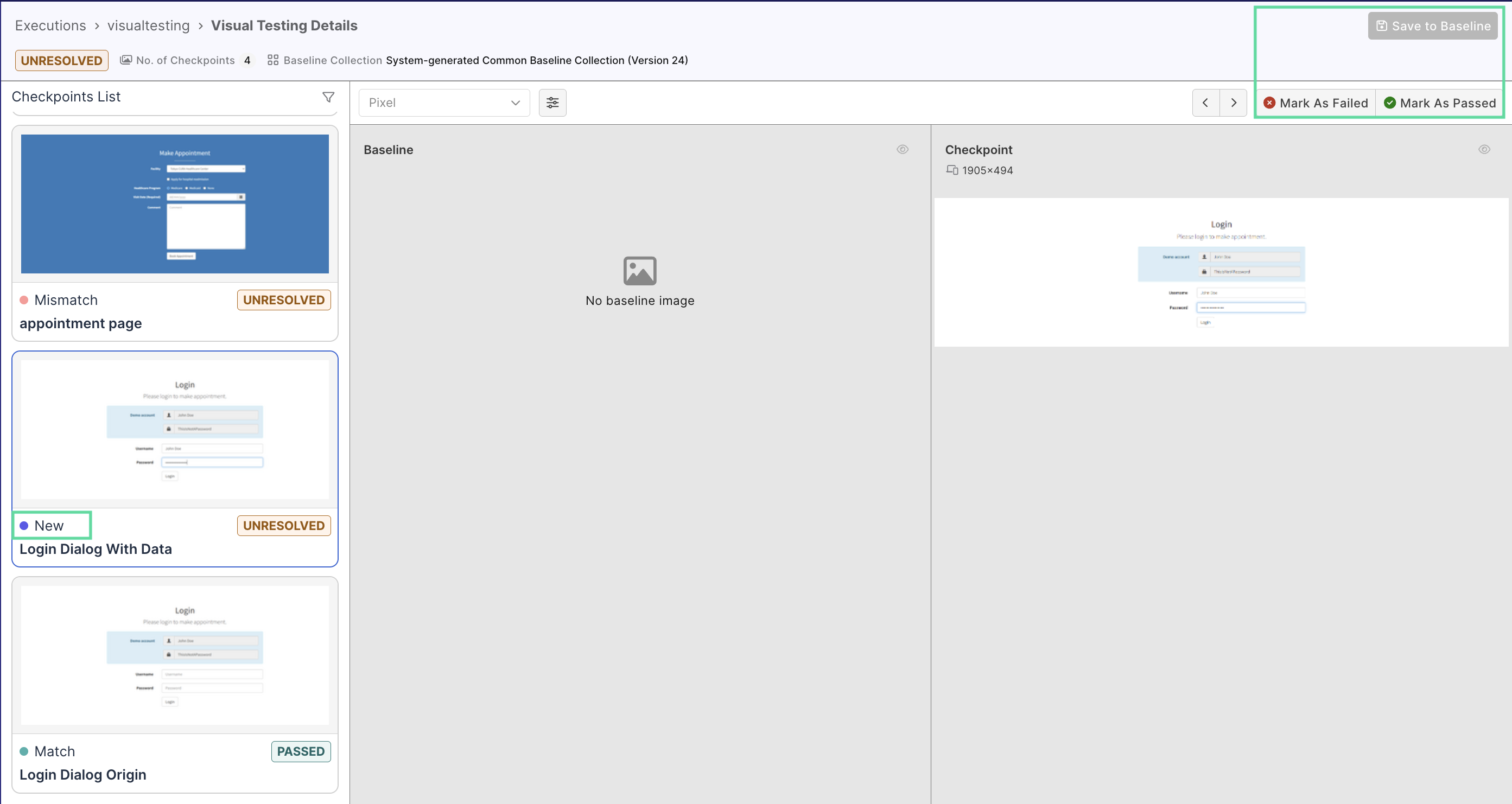Click the red cross icon in Mark As Failed
The width and height of the screenshot is (1512, 804).
click(x=1269, y=102)
